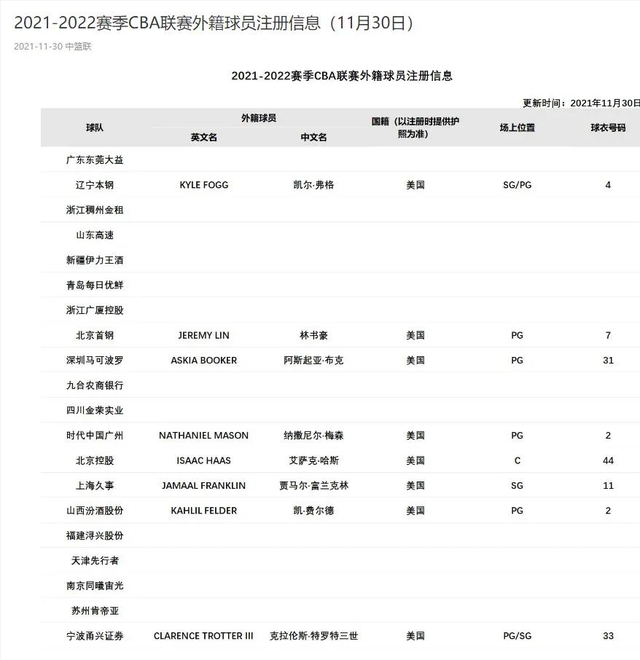
Task: Select team cell 四川金荣实业
Action: (x=95, y=410)
